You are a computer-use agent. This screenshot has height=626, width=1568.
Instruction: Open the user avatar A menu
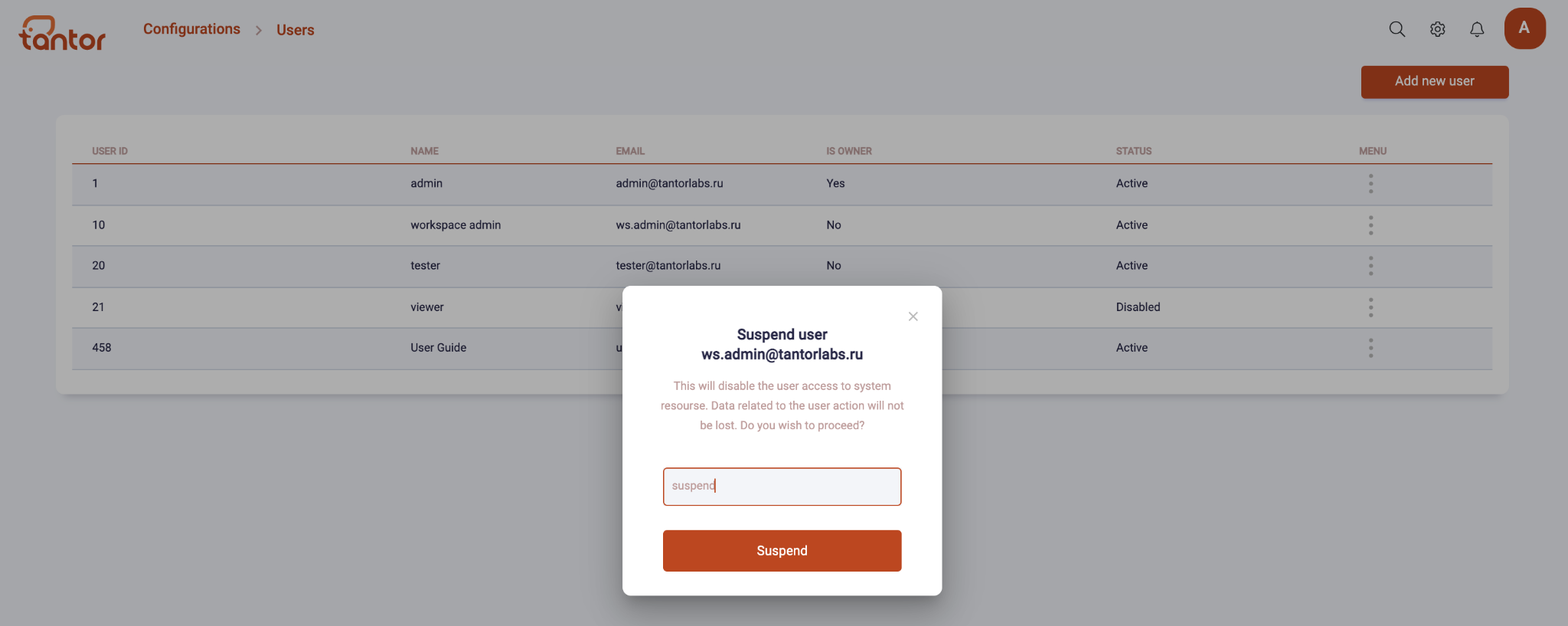pos(1524,28)
